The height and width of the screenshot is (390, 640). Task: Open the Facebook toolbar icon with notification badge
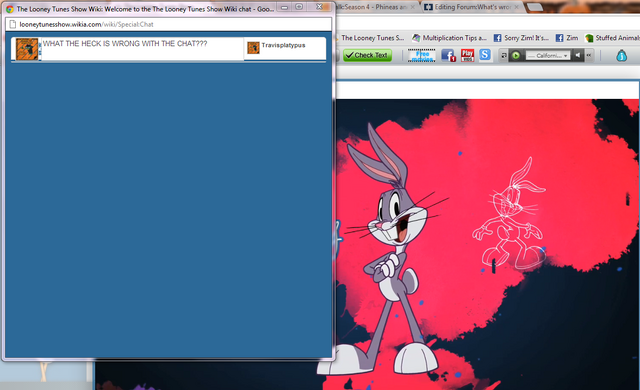tap(448, 55)
